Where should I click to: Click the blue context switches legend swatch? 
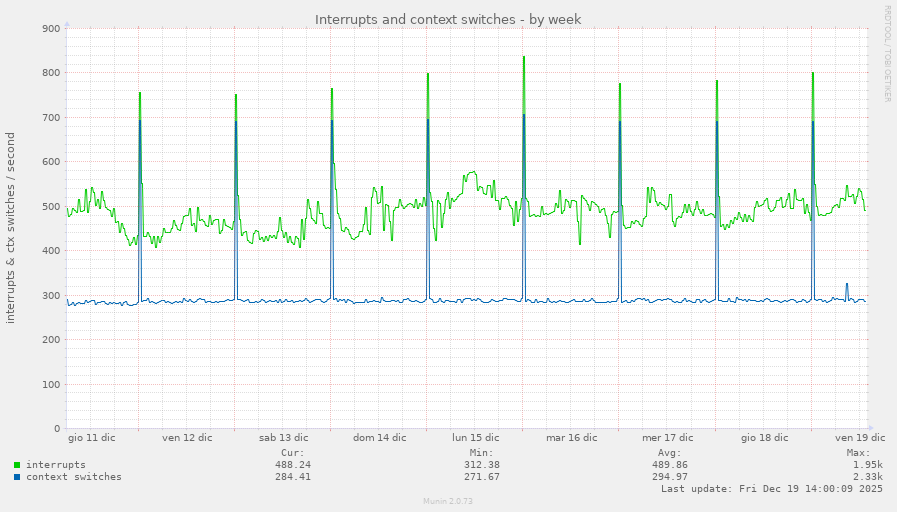17,477
